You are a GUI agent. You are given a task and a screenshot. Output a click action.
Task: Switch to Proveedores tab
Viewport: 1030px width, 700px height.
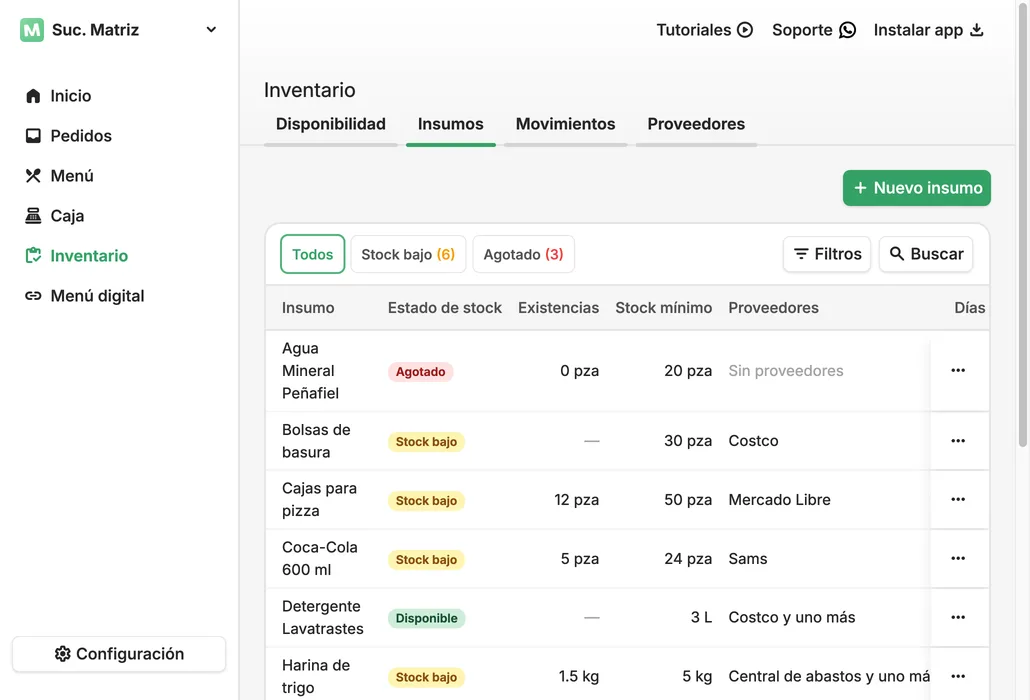696,124
